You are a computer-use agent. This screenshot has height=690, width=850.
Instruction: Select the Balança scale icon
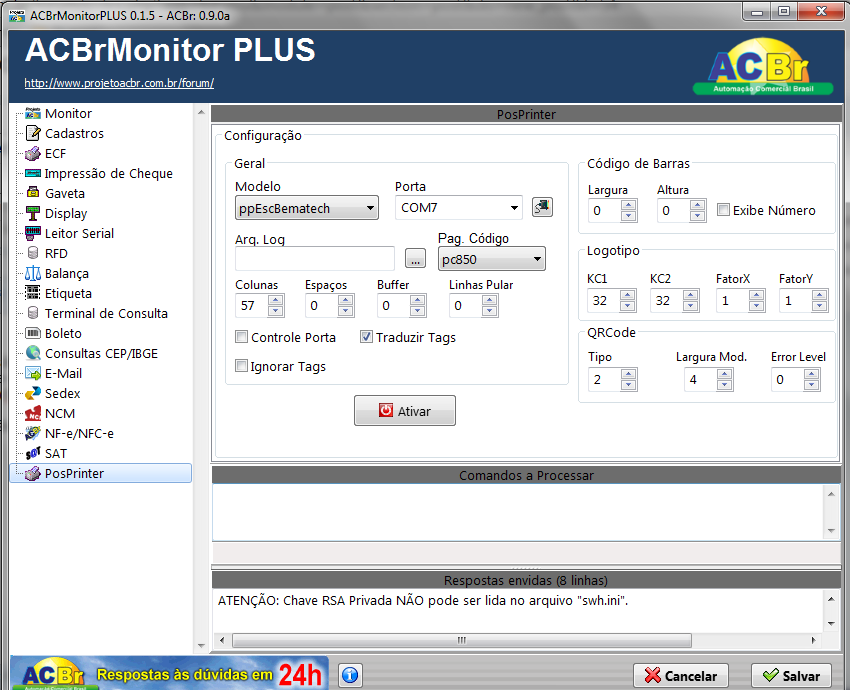click(33, 273)
